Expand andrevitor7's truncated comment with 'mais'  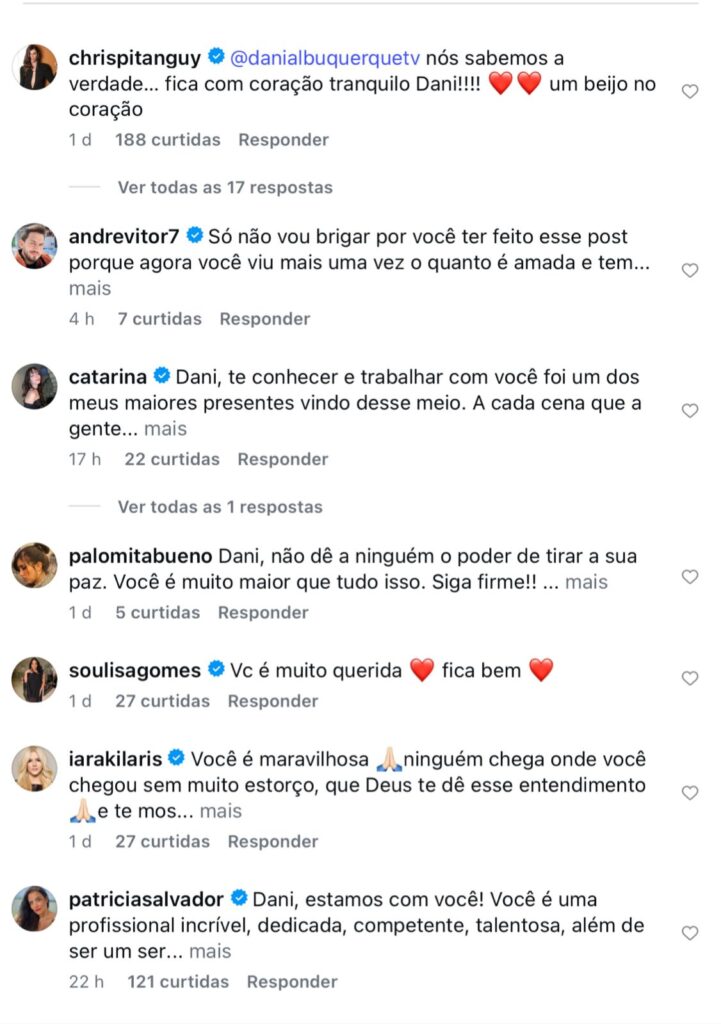click(x=90, y=289)
